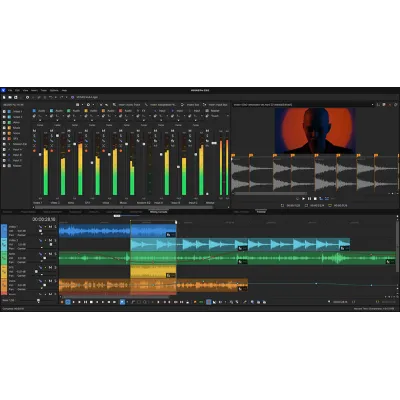
Task: Mute the first timeline track
Action: (50, 227)
